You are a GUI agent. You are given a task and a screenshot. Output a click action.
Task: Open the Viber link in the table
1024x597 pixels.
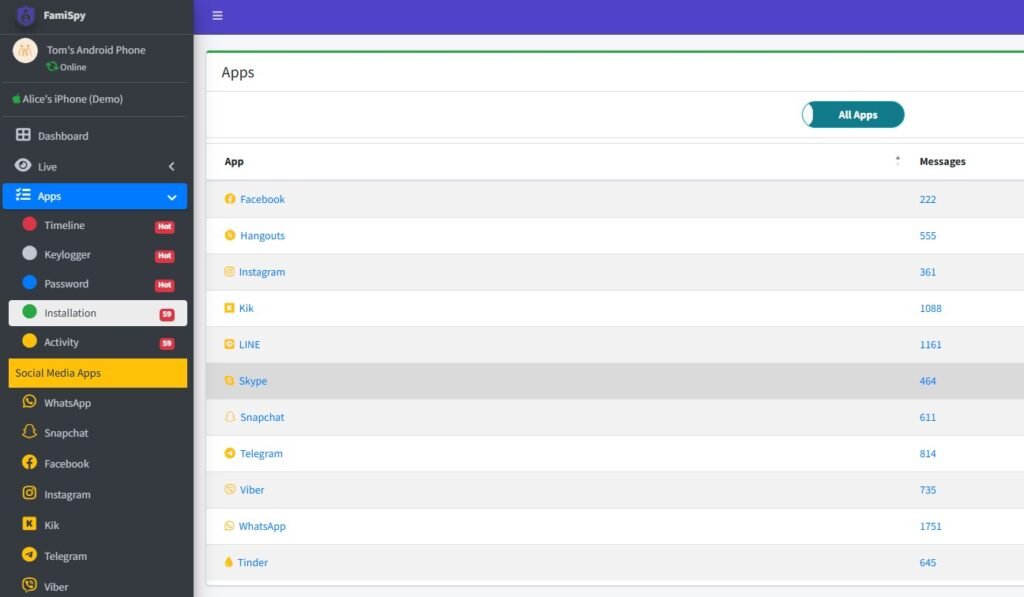(x=252, y=490)
